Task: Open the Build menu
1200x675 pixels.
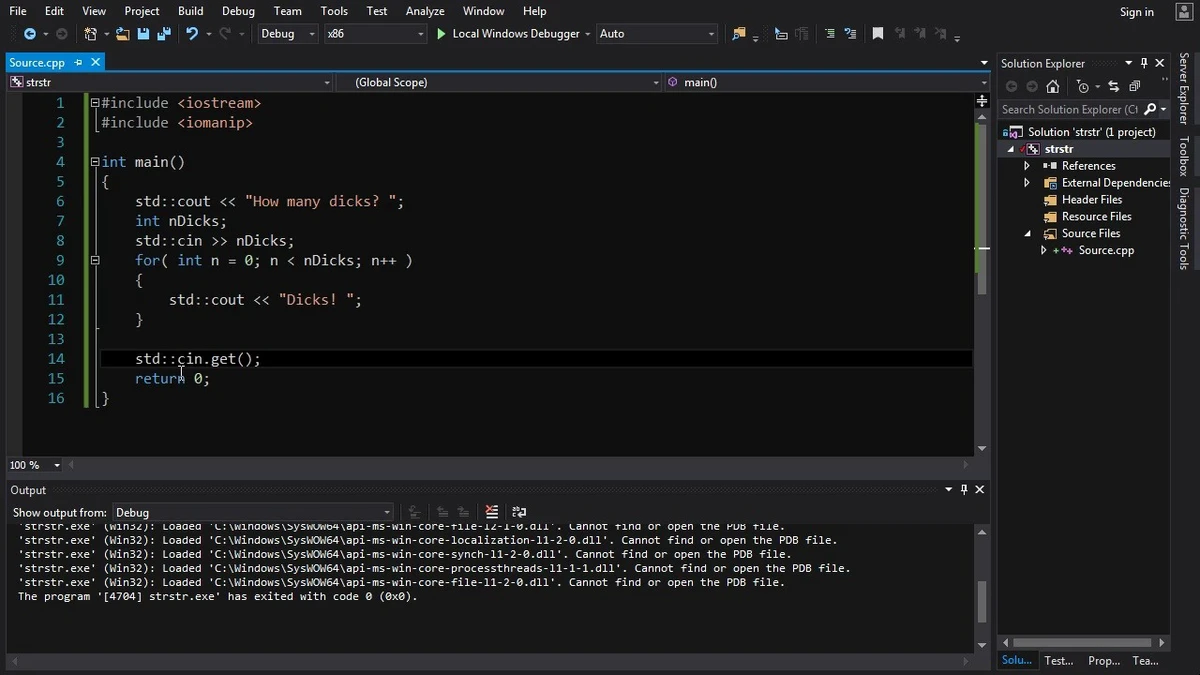Action: point(190,11)
